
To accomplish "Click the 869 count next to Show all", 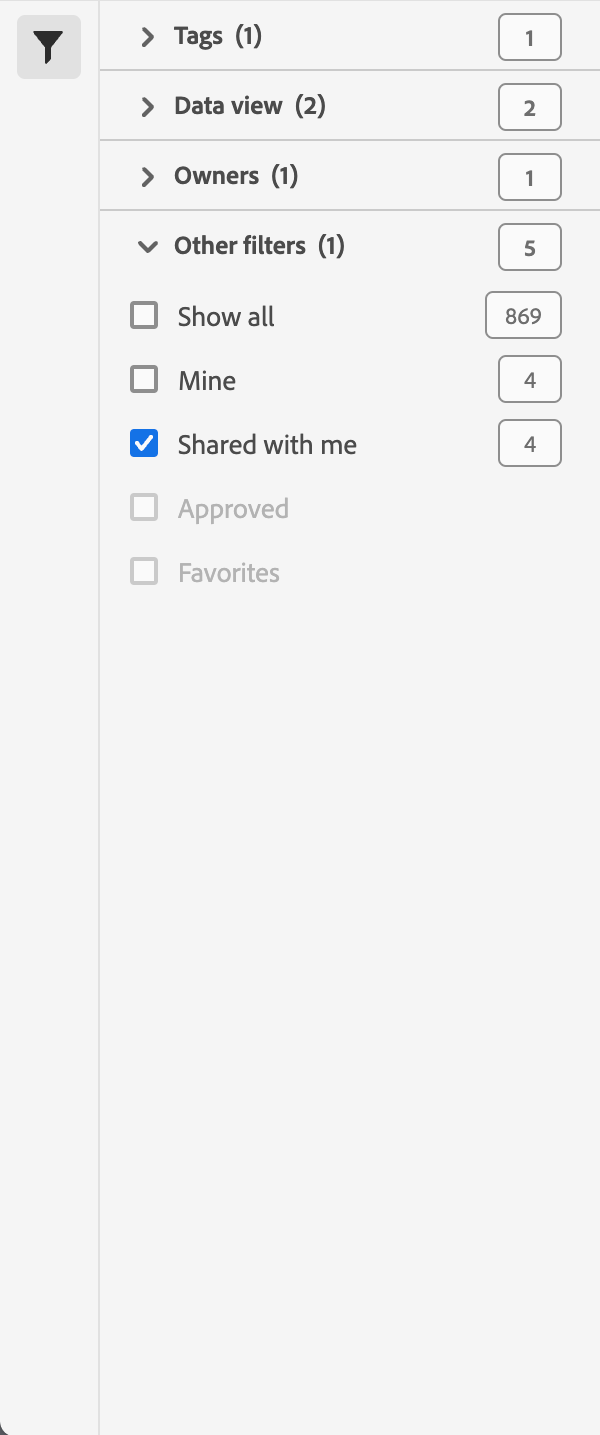I will [523, 316].
